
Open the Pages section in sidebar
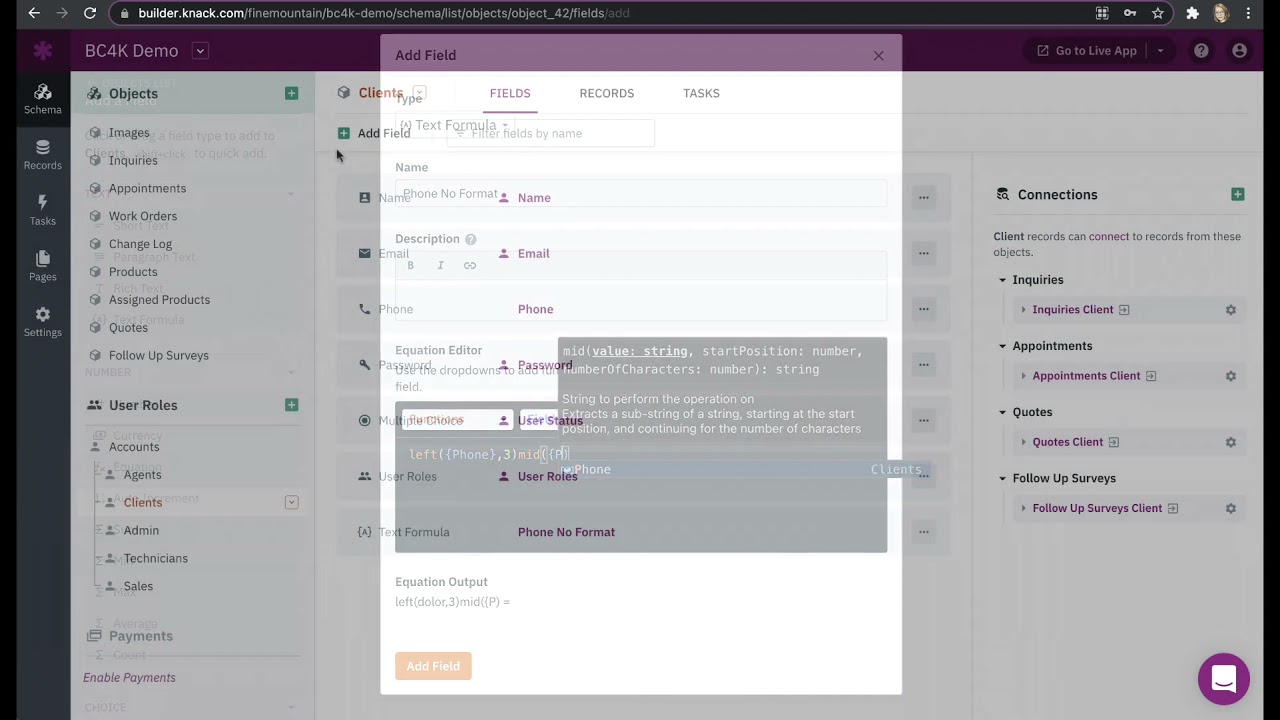43,267
